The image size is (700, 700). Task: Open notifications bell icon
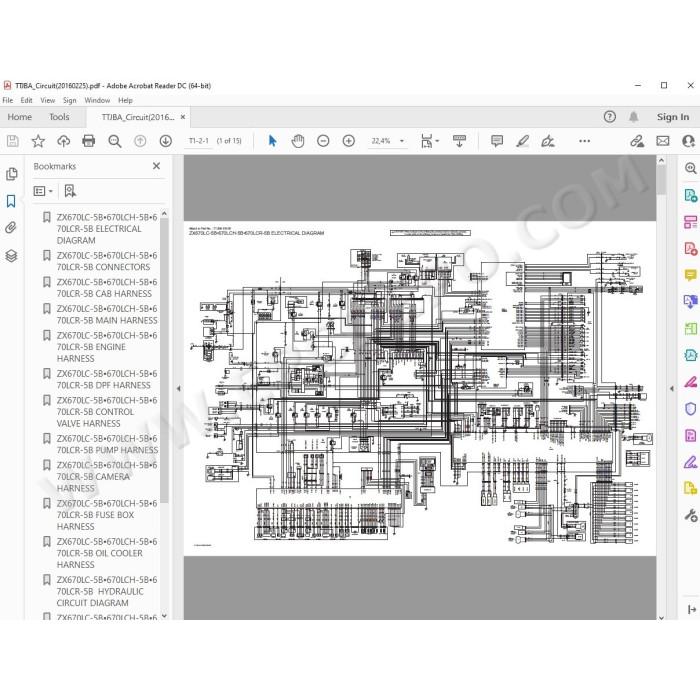633,117
